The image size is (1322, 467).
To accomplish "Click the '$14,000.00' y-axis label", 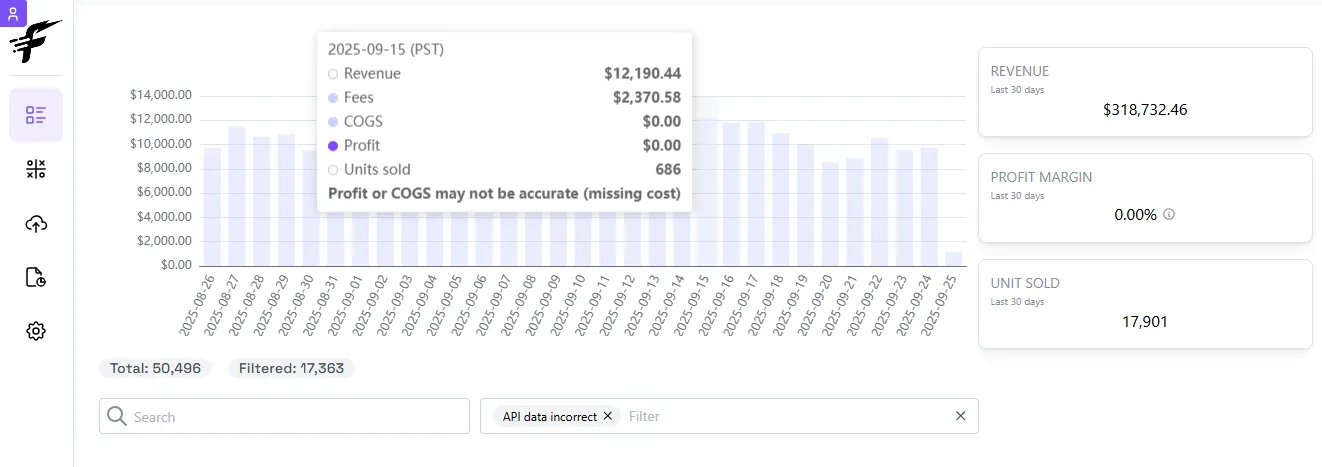I will pos(161,96).
